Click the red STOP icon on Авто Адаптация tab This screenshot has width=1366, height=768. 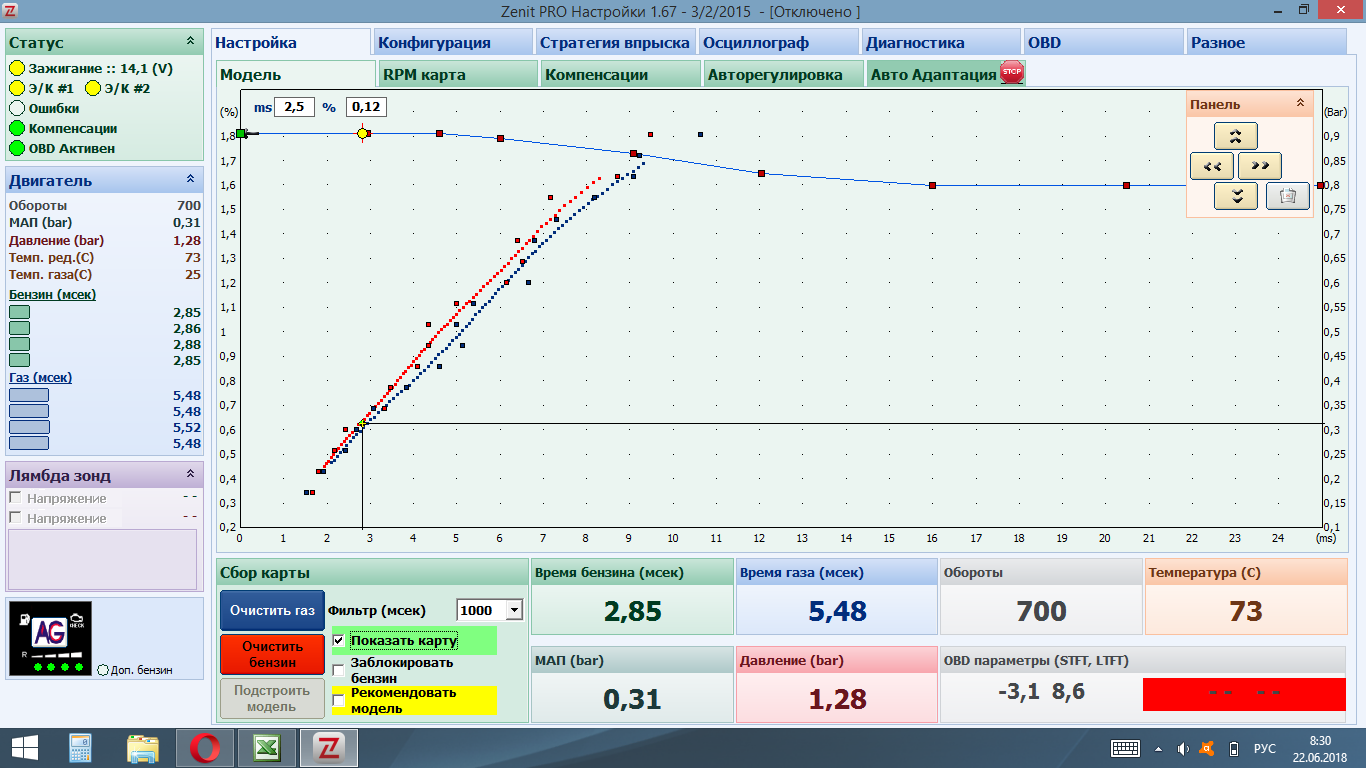coord(1012,73)
